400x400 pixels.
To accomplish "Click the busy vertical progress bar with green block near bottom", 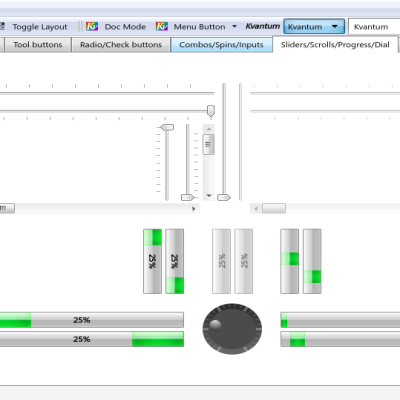I will click(312, 261).
